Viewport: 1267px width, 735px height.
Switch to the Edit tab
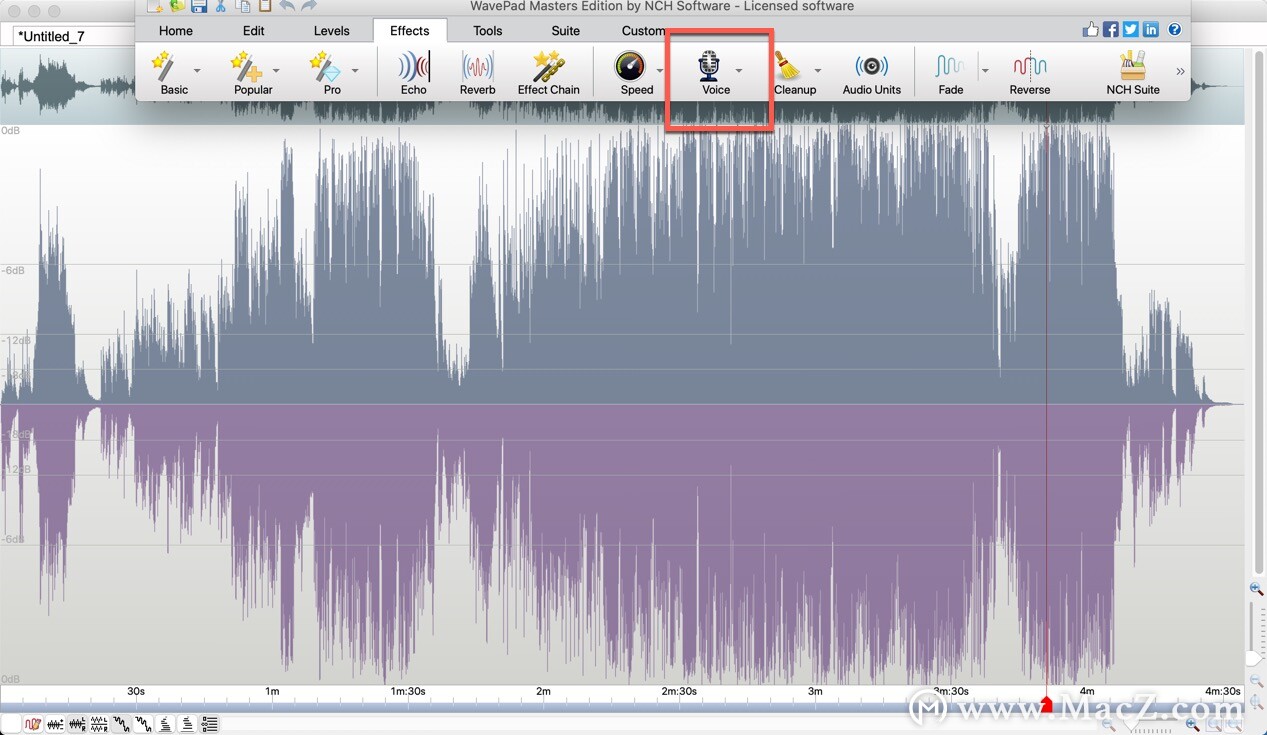click(x=254, y=31)
